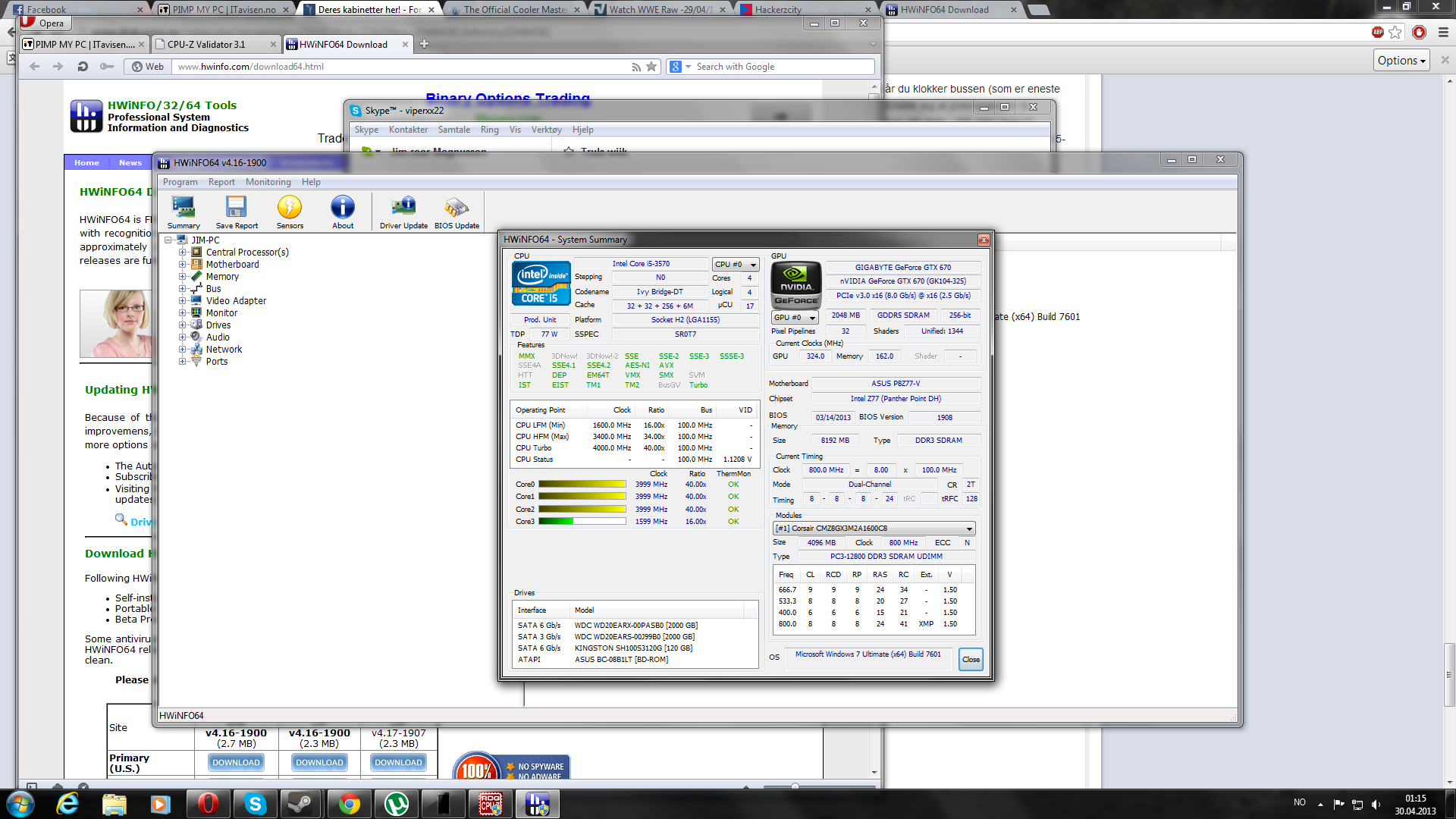Open the GPU #0 selector dropdown
The height and width of the screenshot is (819, 1456).
pyautogui.click(x=795, y=317)
